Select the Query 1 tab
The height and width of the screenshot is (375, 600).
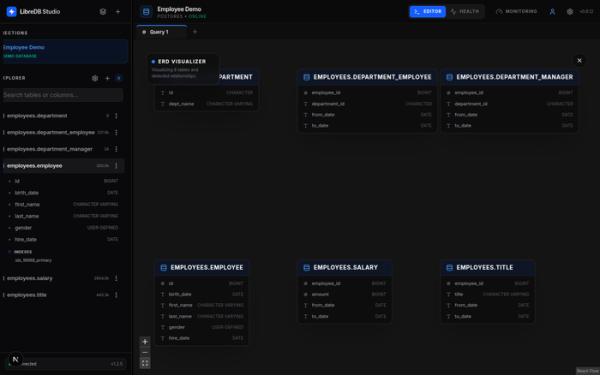coord(159,32)
